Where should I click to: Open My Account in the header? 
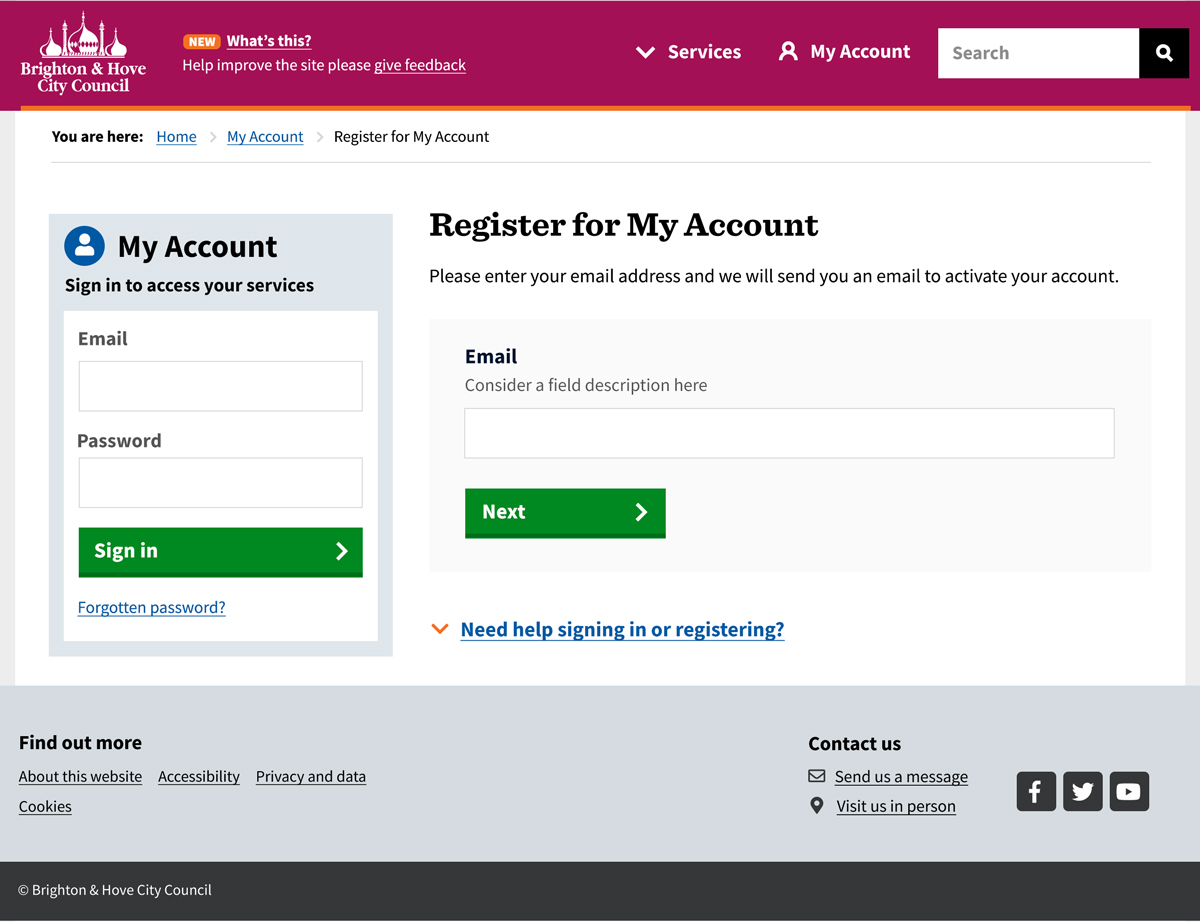[x=845, y=52]
